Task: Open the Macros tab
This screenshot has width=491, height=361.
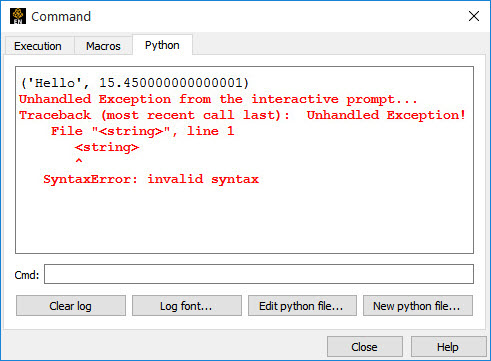Action: point(103,46)
